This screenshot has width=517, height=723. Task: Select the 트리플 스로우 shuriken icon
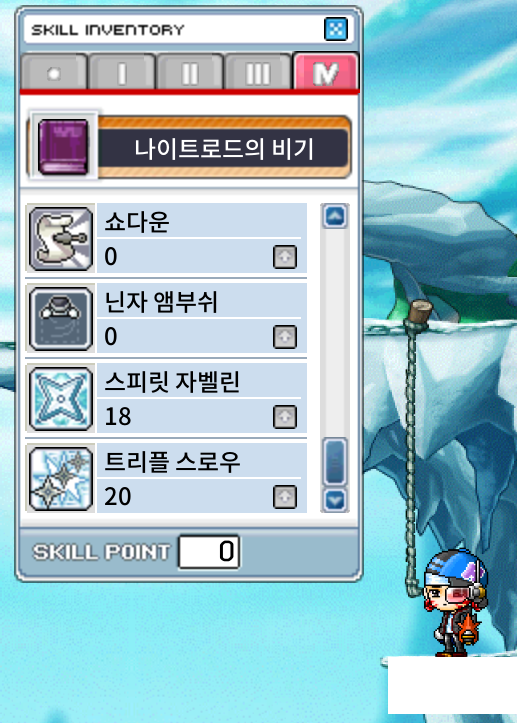pos(61,479)
